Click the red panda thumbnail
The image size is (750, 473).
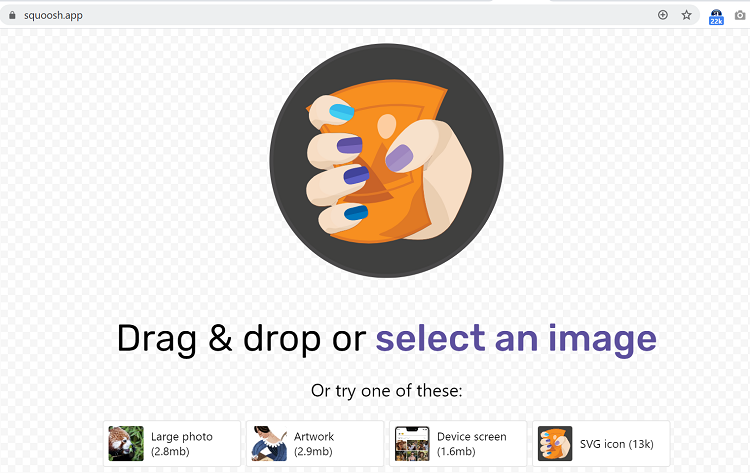[x=126, y=444]
